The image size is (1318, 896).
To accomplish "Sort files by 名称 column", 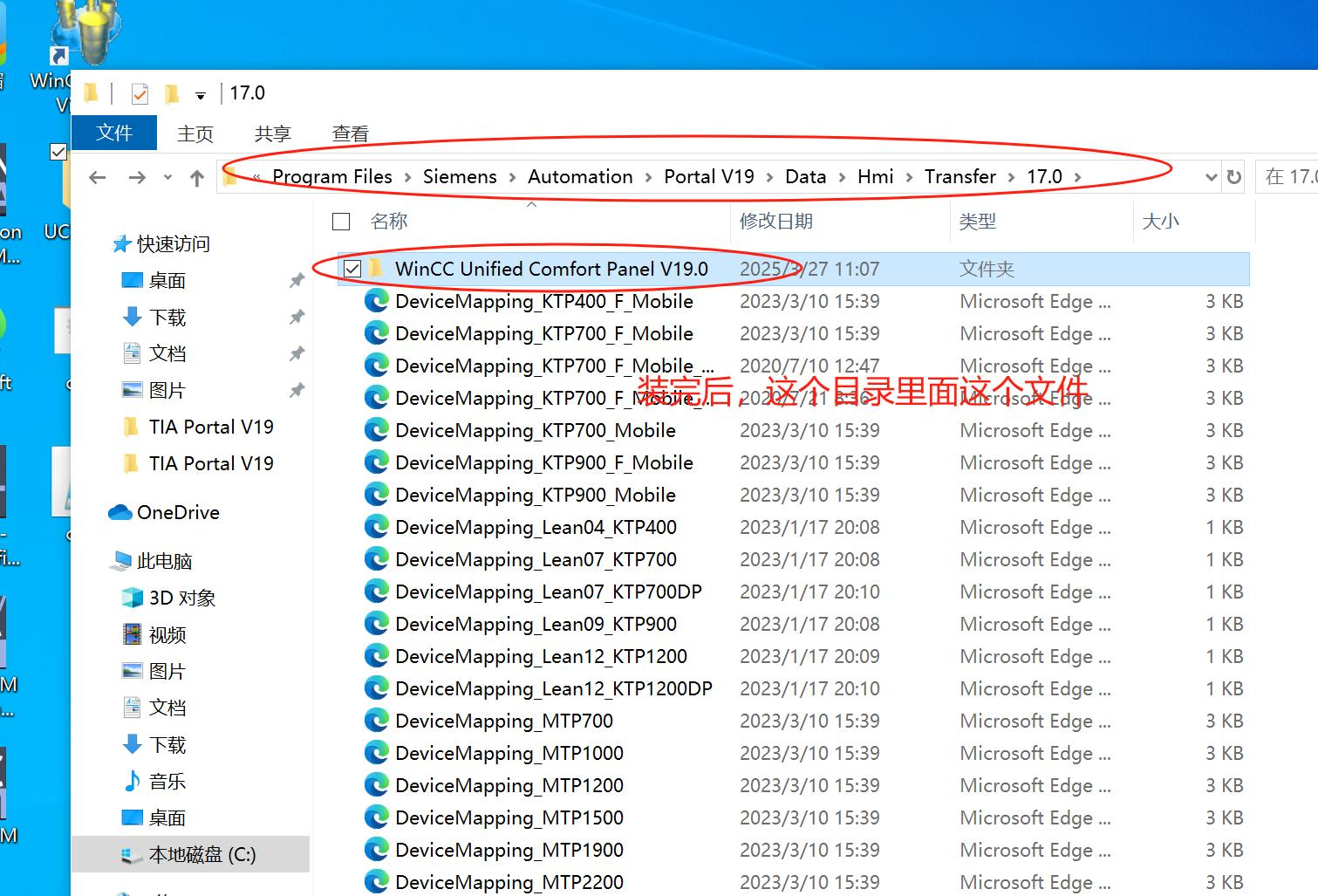I will coord(389,222).
